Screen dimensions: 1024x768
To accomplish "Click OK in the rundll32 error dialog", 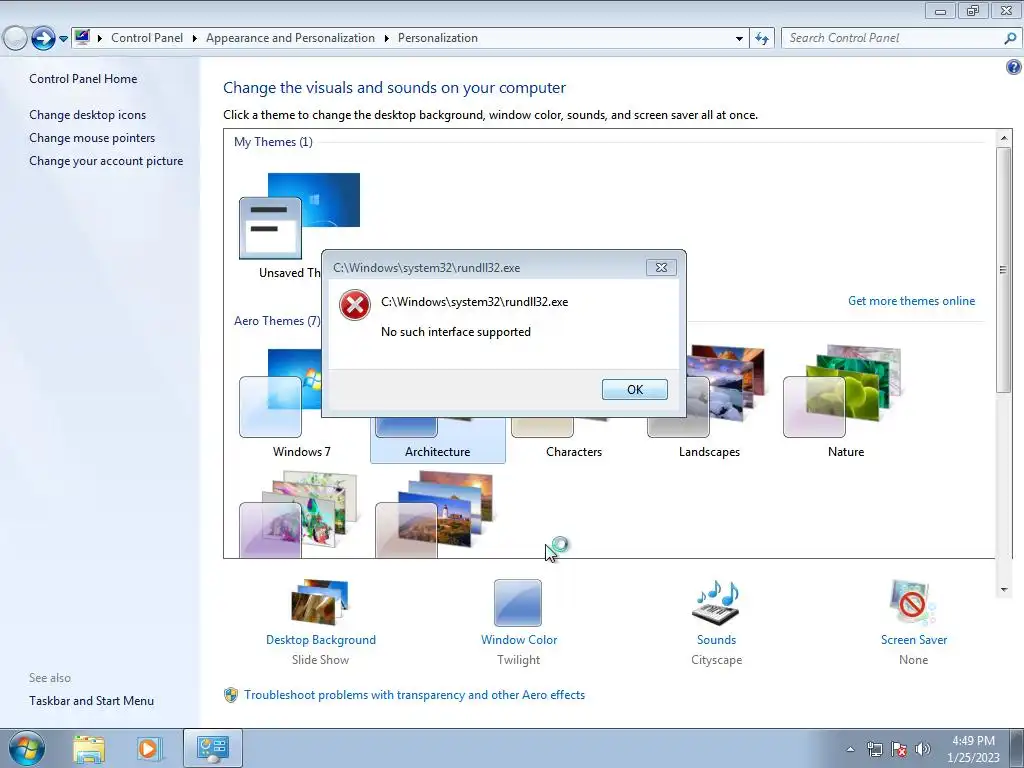I will click(x=634, y=389).
